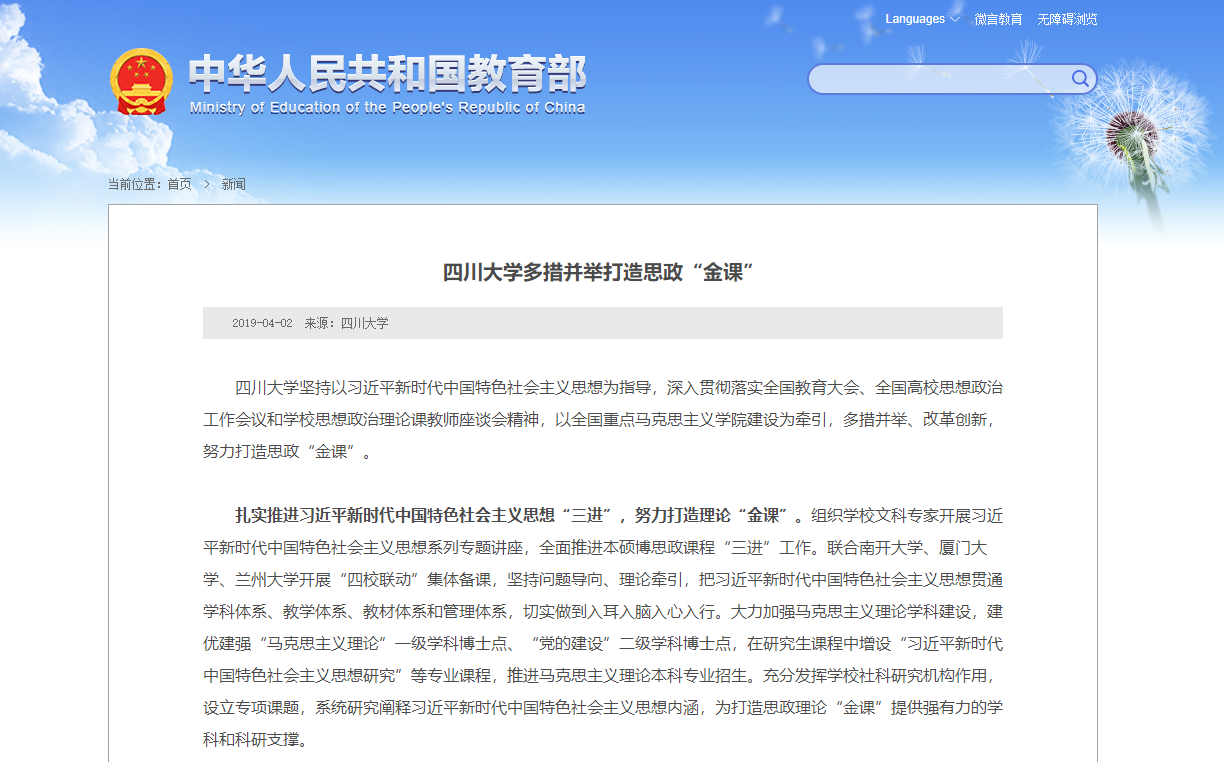Click the bold heading 扎实推进习近平新时代中国特色社会主义思想"三进"
The width and height of the screenshot is (1224, 762).
pyautogui.click(x=423, y=516)
